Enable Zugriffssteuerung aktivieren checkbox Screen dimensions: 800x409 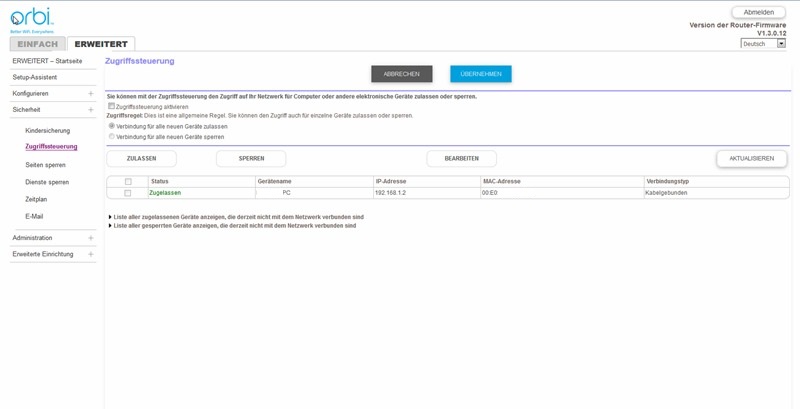point(112,106)
